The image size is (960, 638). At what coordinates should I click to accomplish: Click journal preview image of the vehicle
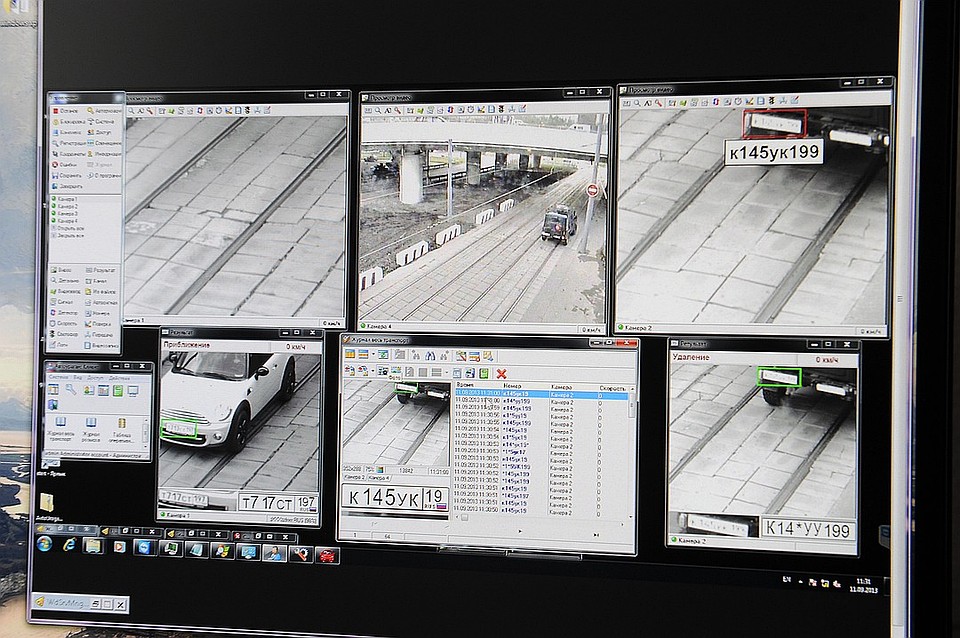pos(396,423)
